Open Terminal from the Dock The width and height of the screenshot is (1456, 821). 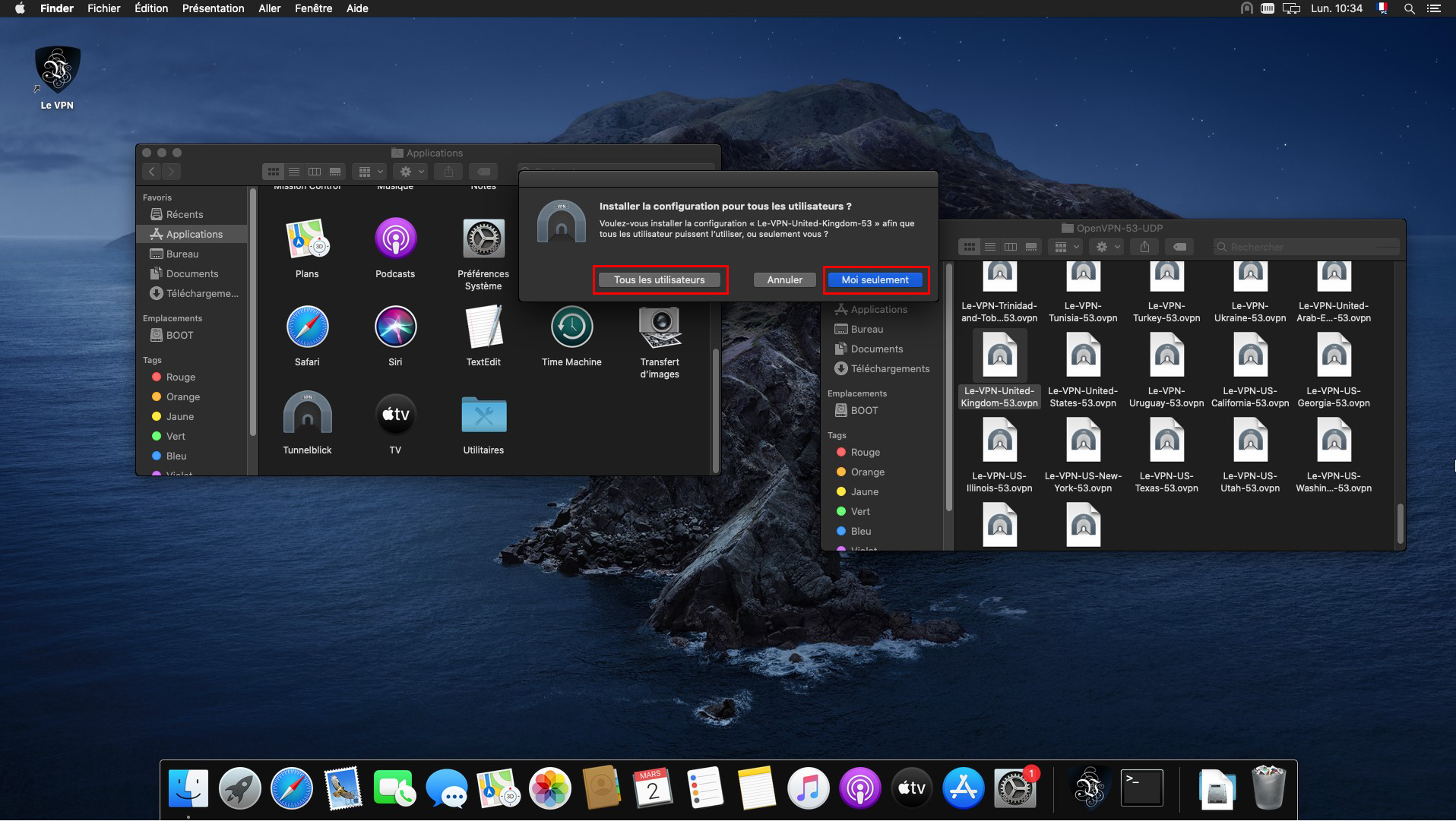click(1141, 788)
